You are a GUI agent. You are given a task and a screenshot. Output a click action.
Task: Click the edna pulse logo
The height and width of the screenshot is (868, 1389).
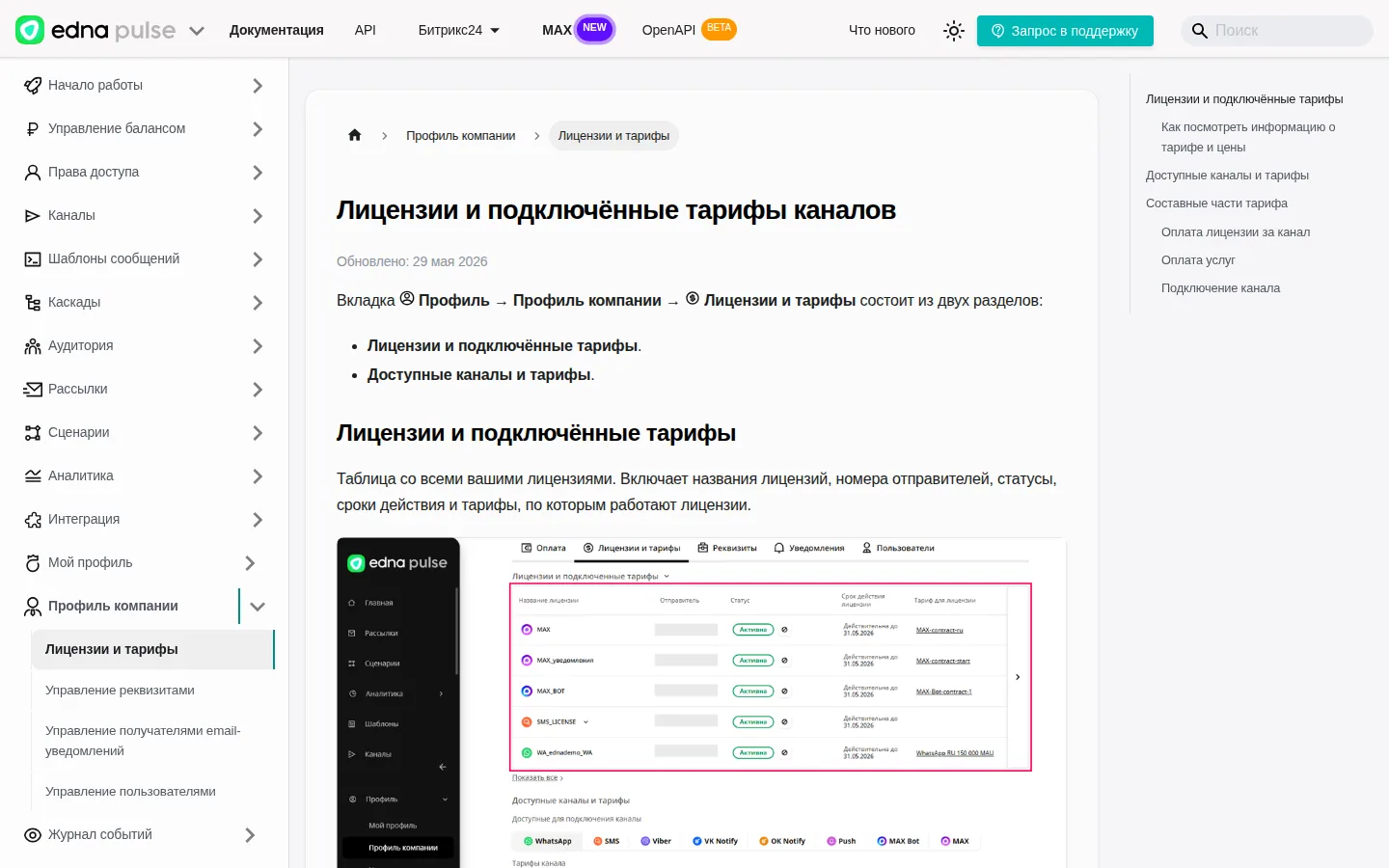point(95,30)
